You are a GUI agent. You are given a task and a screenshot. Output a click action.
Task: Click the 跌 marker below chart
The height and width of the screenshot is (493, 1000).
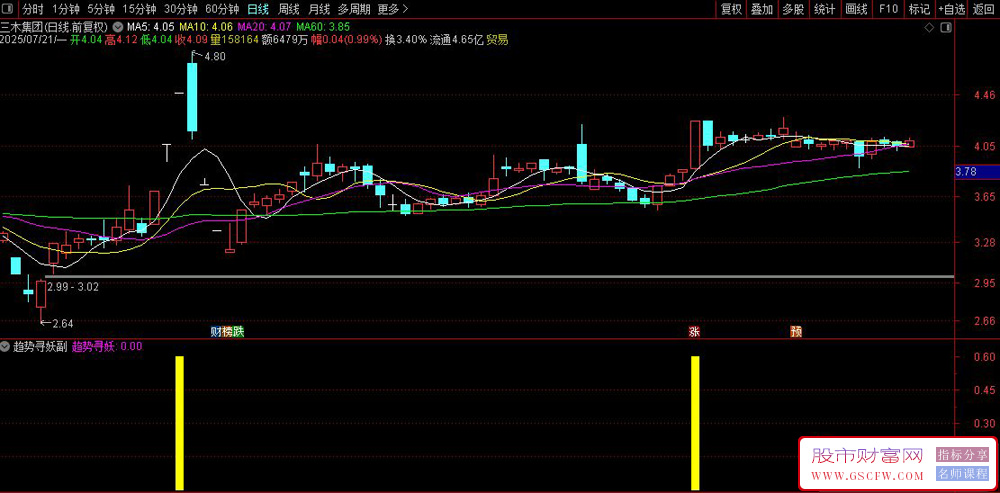click(238, 332)
